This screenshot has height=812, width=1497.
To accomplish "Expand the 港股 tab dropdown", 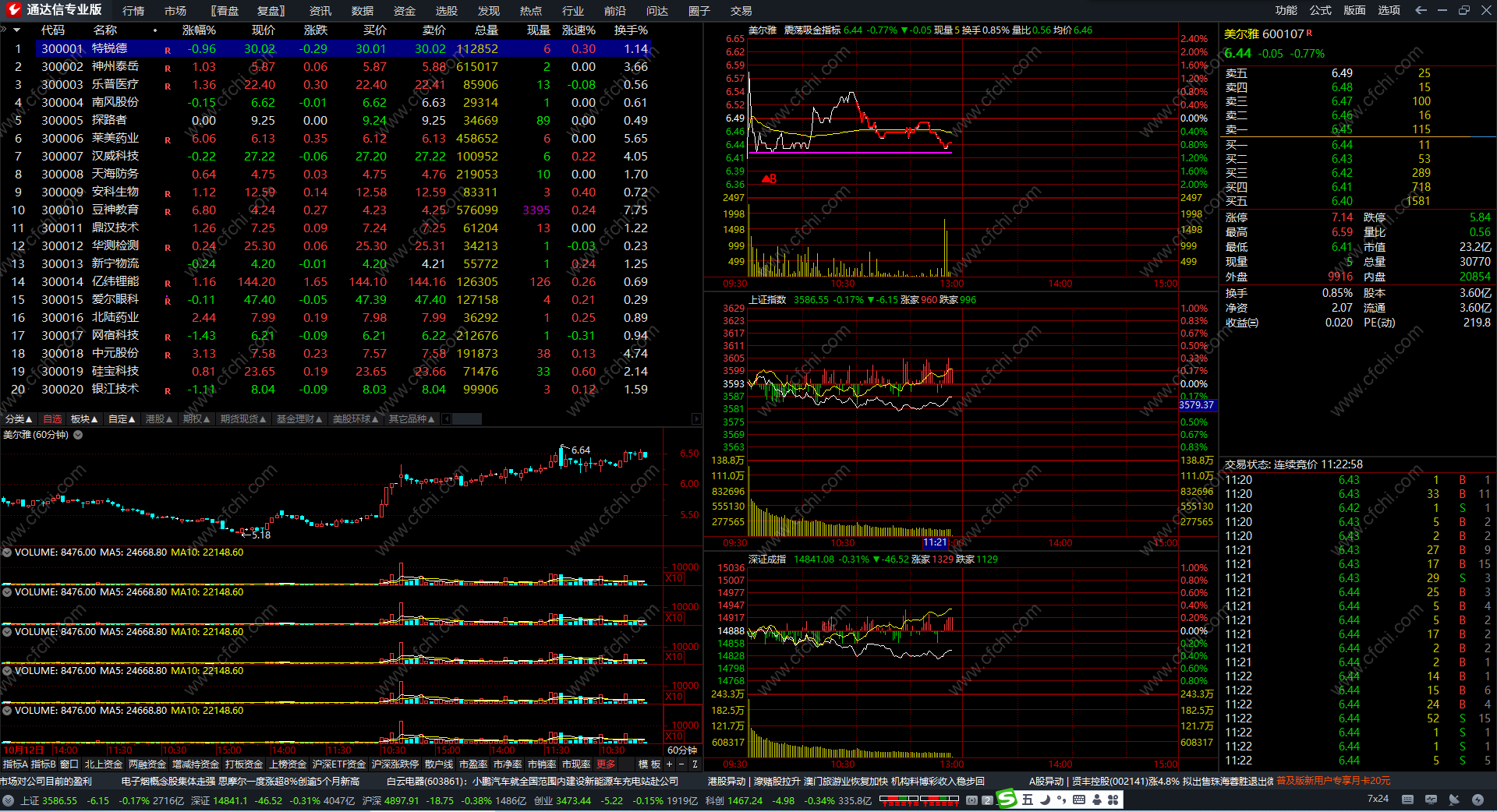I will [159, 419].
